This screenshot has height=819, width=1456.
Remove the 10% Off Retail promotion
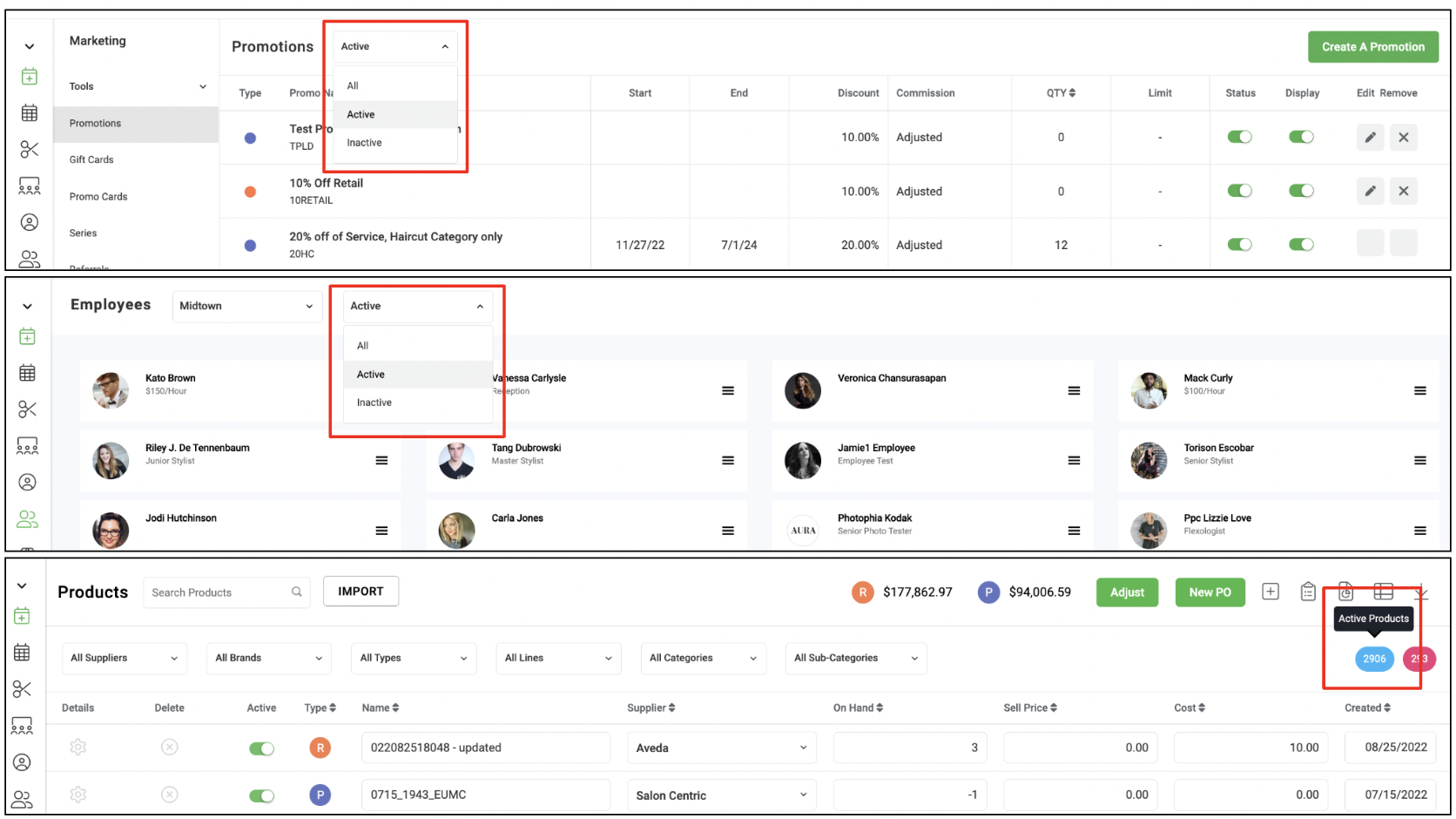(1403, 191)
